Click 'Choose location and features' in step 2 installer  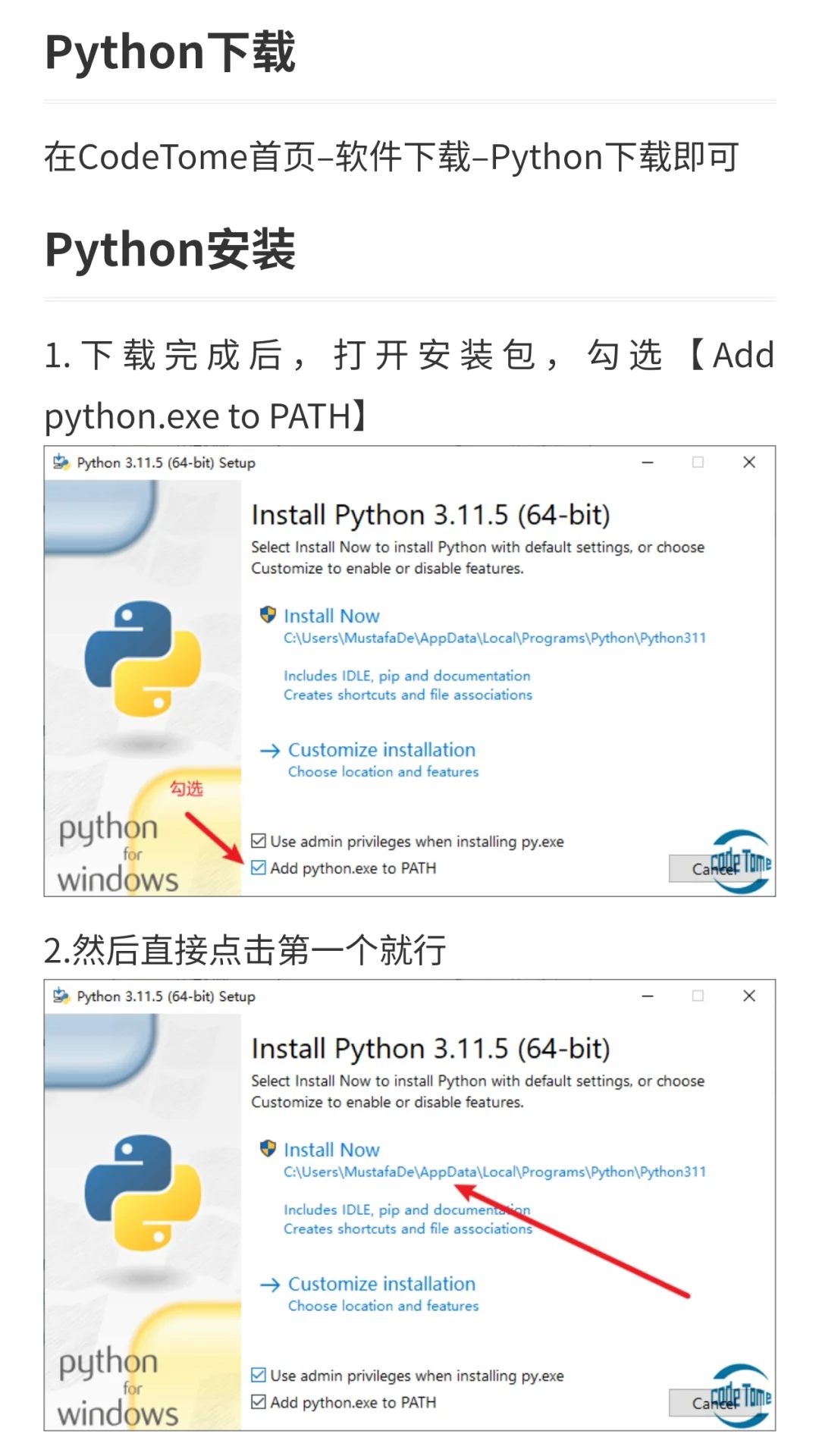click(x=383, y=1306)
